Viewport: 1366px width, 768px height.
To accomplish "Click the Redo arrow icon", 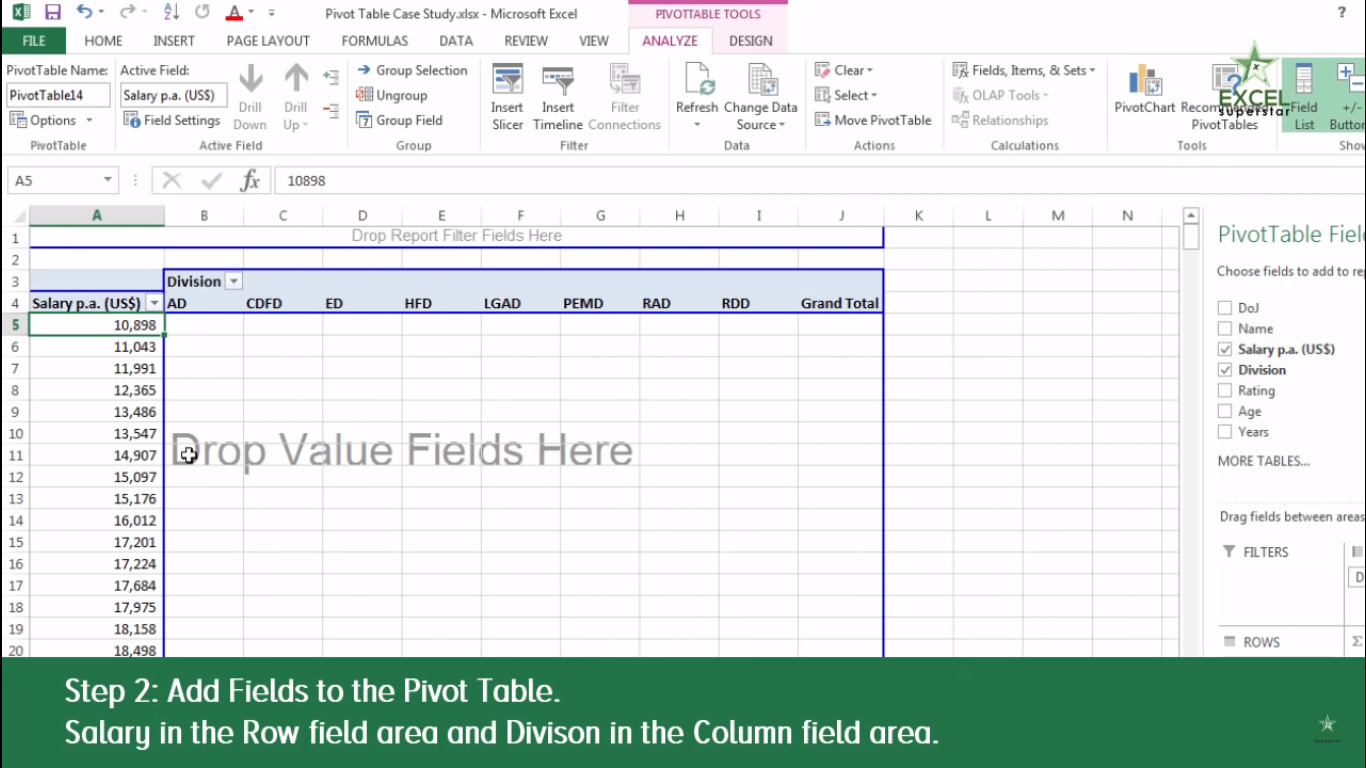I will click(x=127, y=13).
